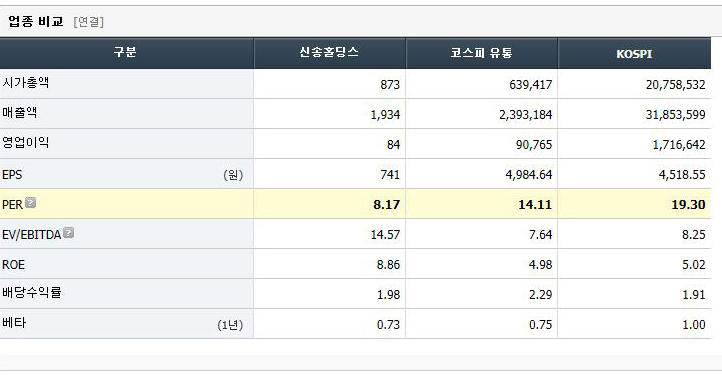
Task: Click market cap value 20,758,532
Action: tap(675, 85)
